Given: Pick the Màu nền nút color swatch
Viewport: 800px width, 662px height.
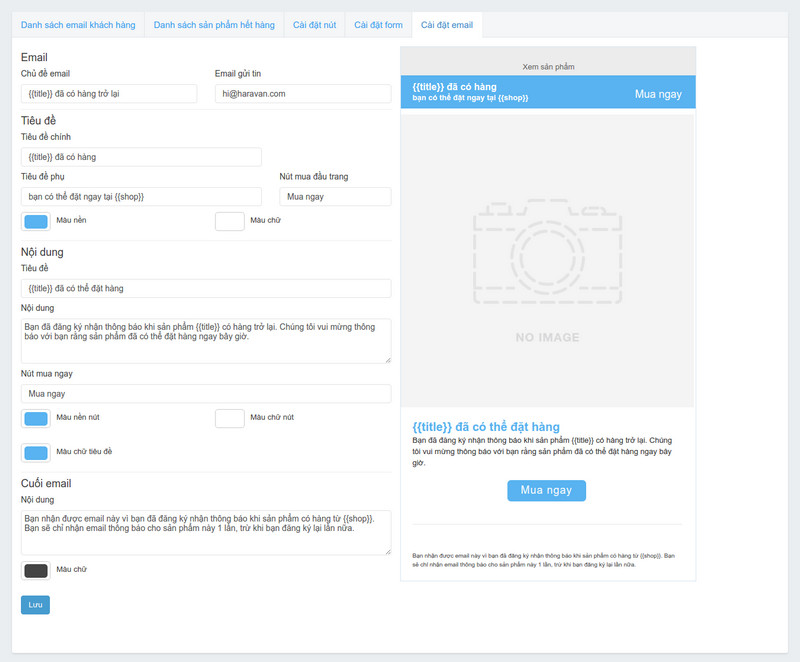Looking at the screenshot, I should pos(36,418).
